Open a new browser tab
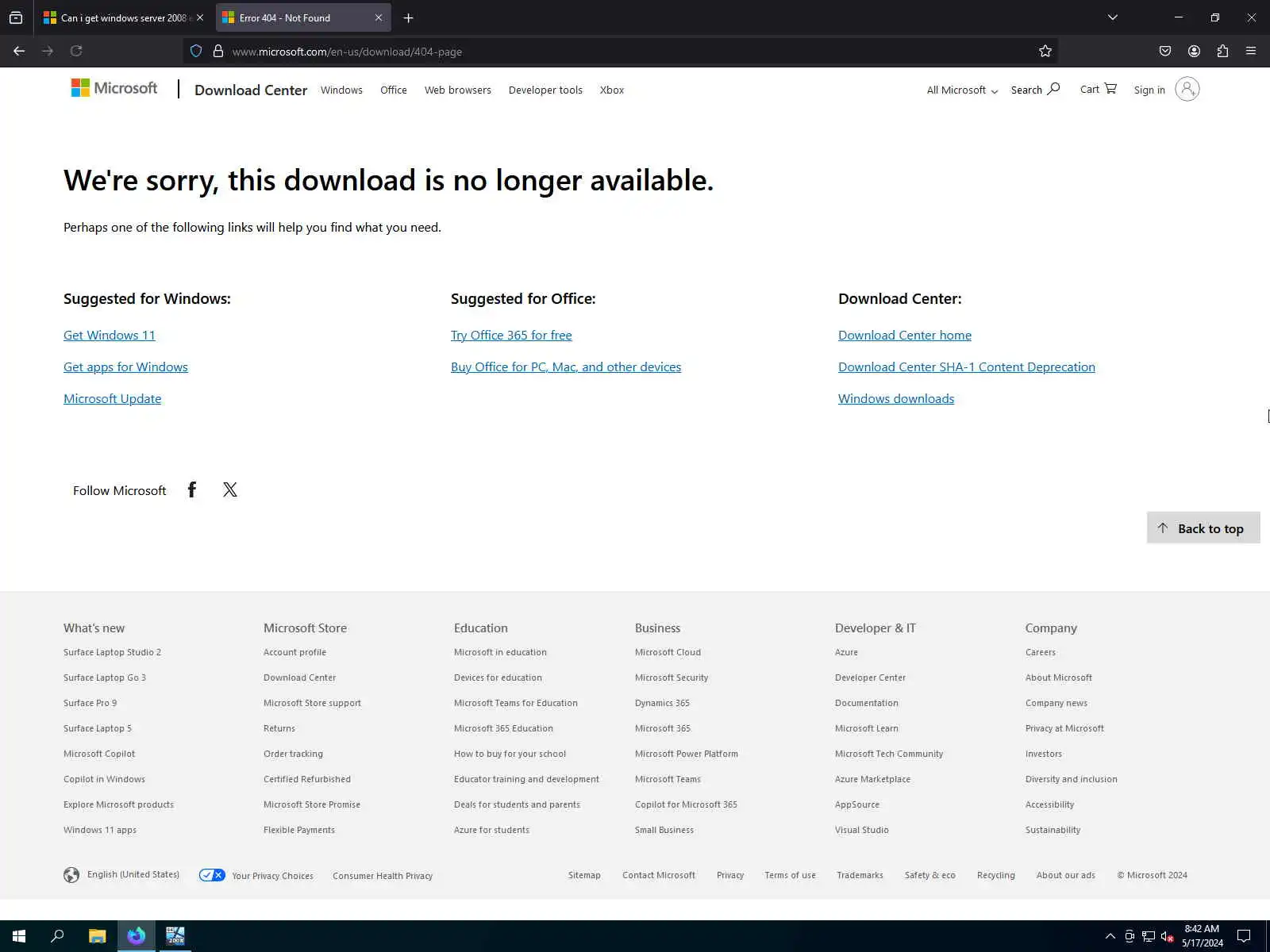 click(408, 17)
